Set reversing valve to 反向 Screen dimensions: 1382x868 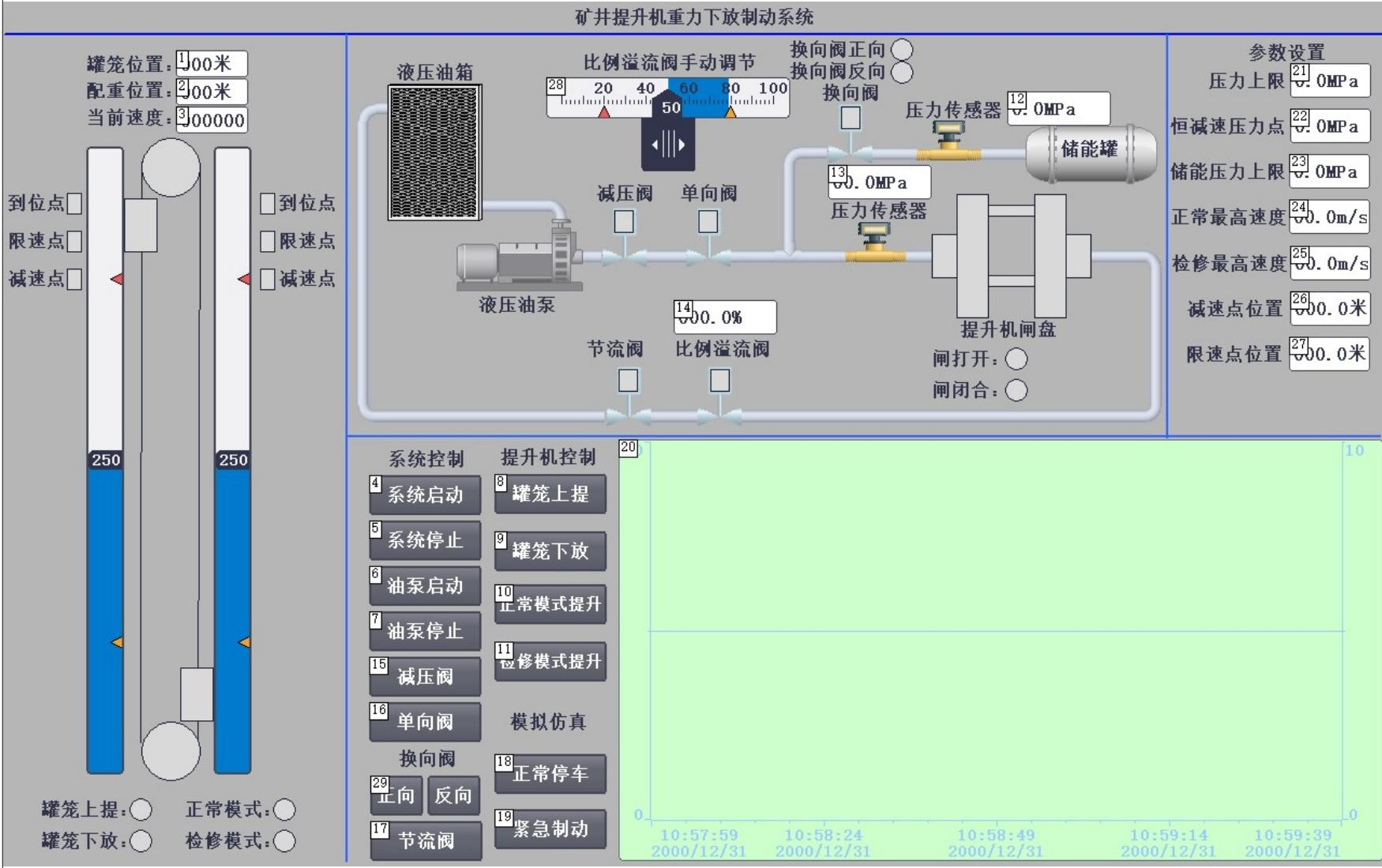pyautogui.click(x=453, y=795)
